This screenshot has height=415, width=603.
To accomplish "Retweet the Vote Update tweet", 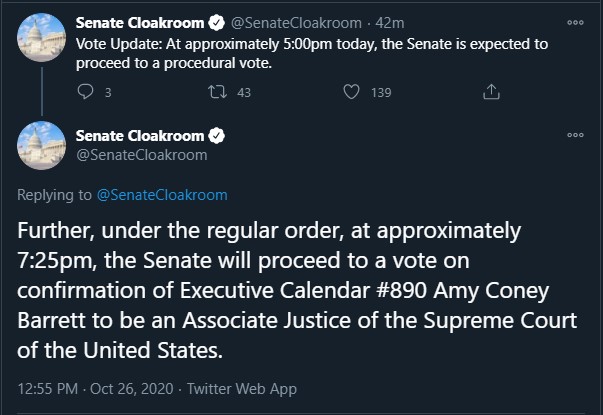I will (218, 92).
